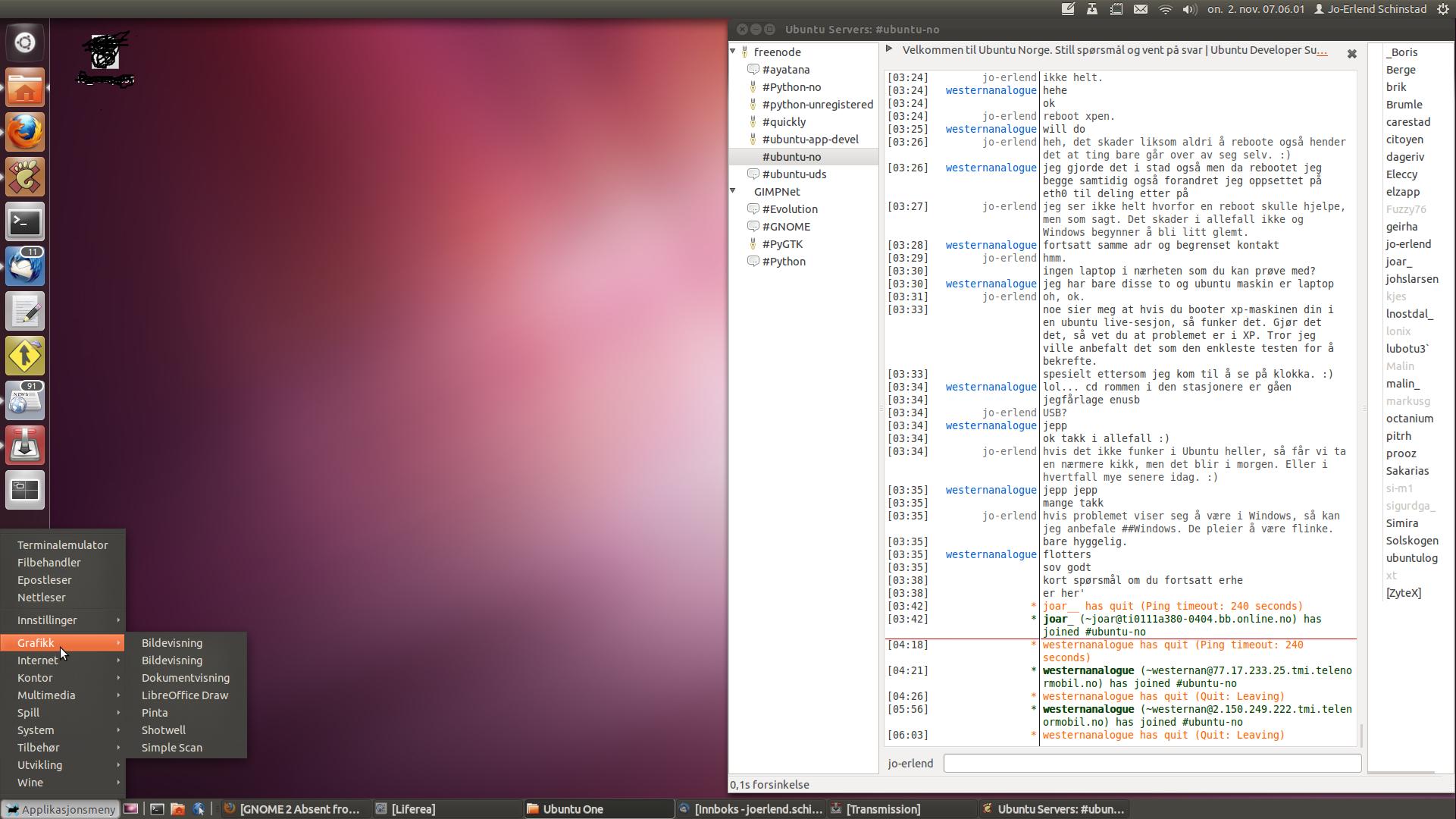Expand the channel topic bar arrow

889,49
